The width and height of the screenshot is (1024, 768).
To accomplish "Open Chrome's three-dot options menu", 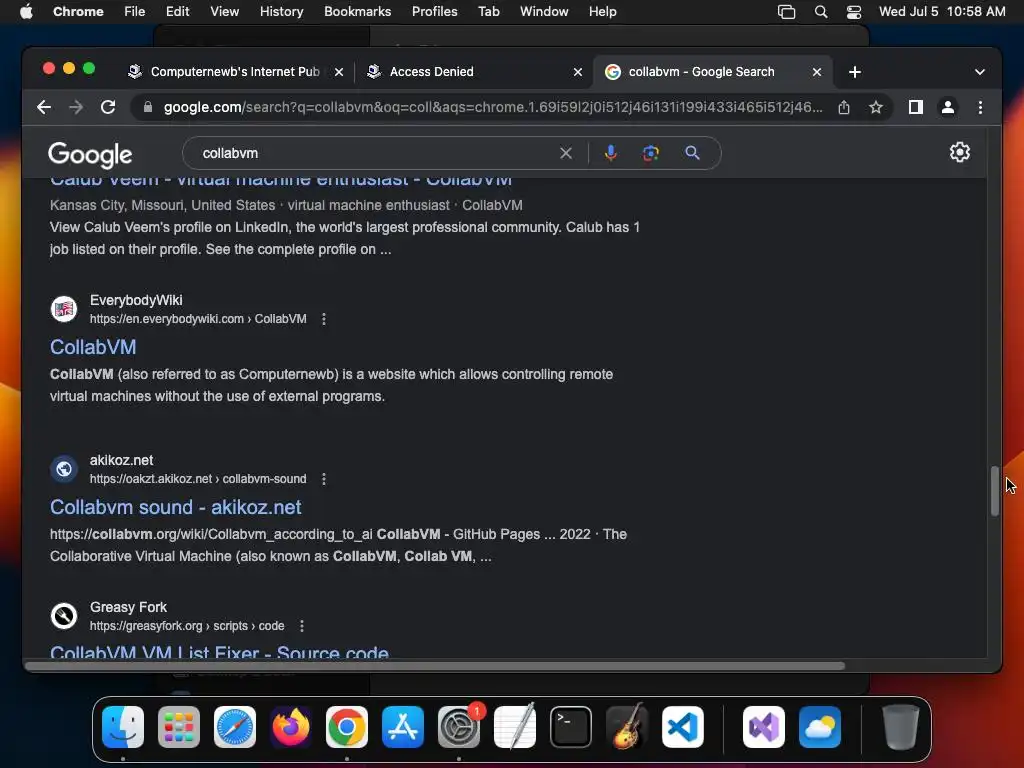I will point(980,107).
